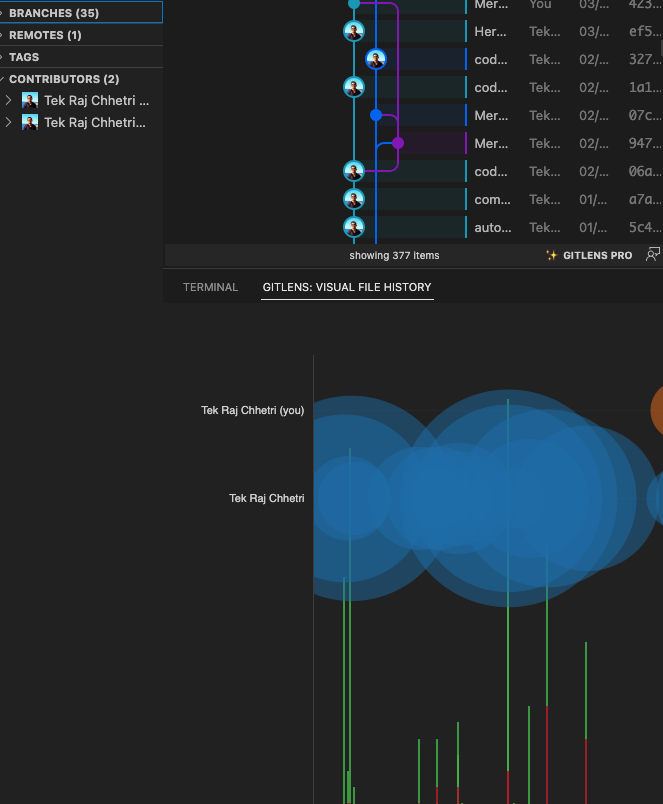Select teal commit node on 423 row
The width and height of the screenshot is (663, 804).
pyautogui.click(x=354, y=4)
